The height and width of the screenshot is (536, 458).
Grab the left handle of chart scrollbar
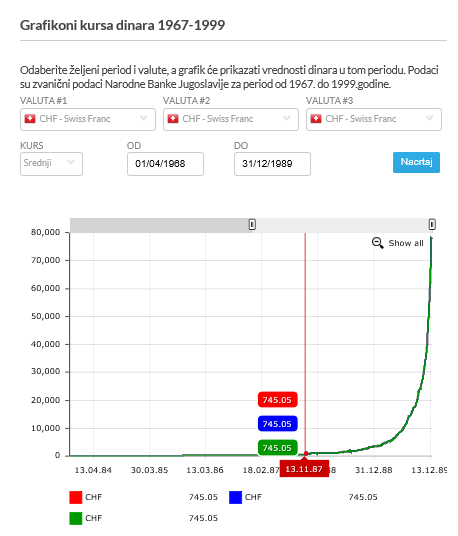[252, 225]
